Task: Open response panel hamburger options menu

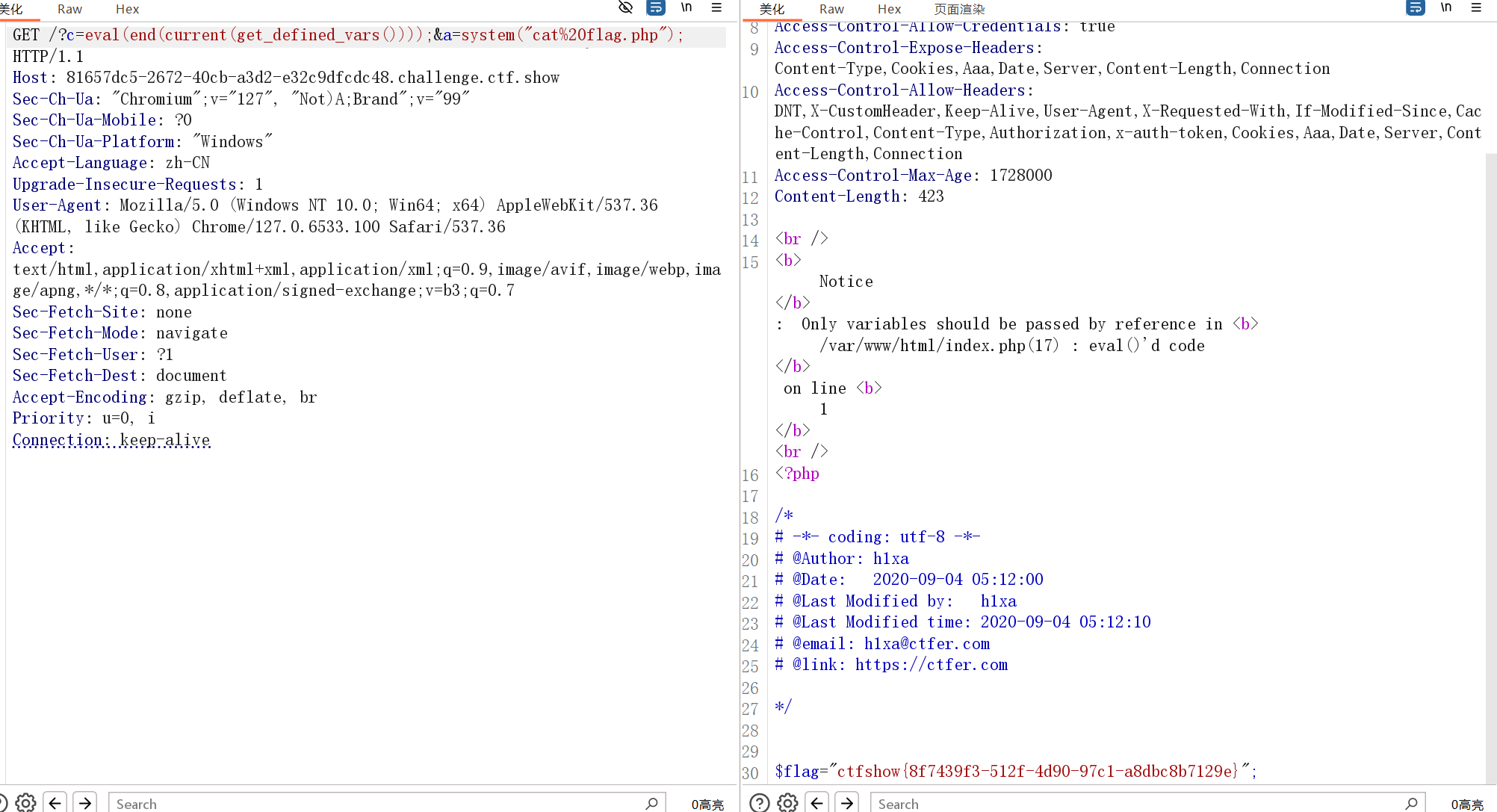Action: click(x=1476, y=7)
